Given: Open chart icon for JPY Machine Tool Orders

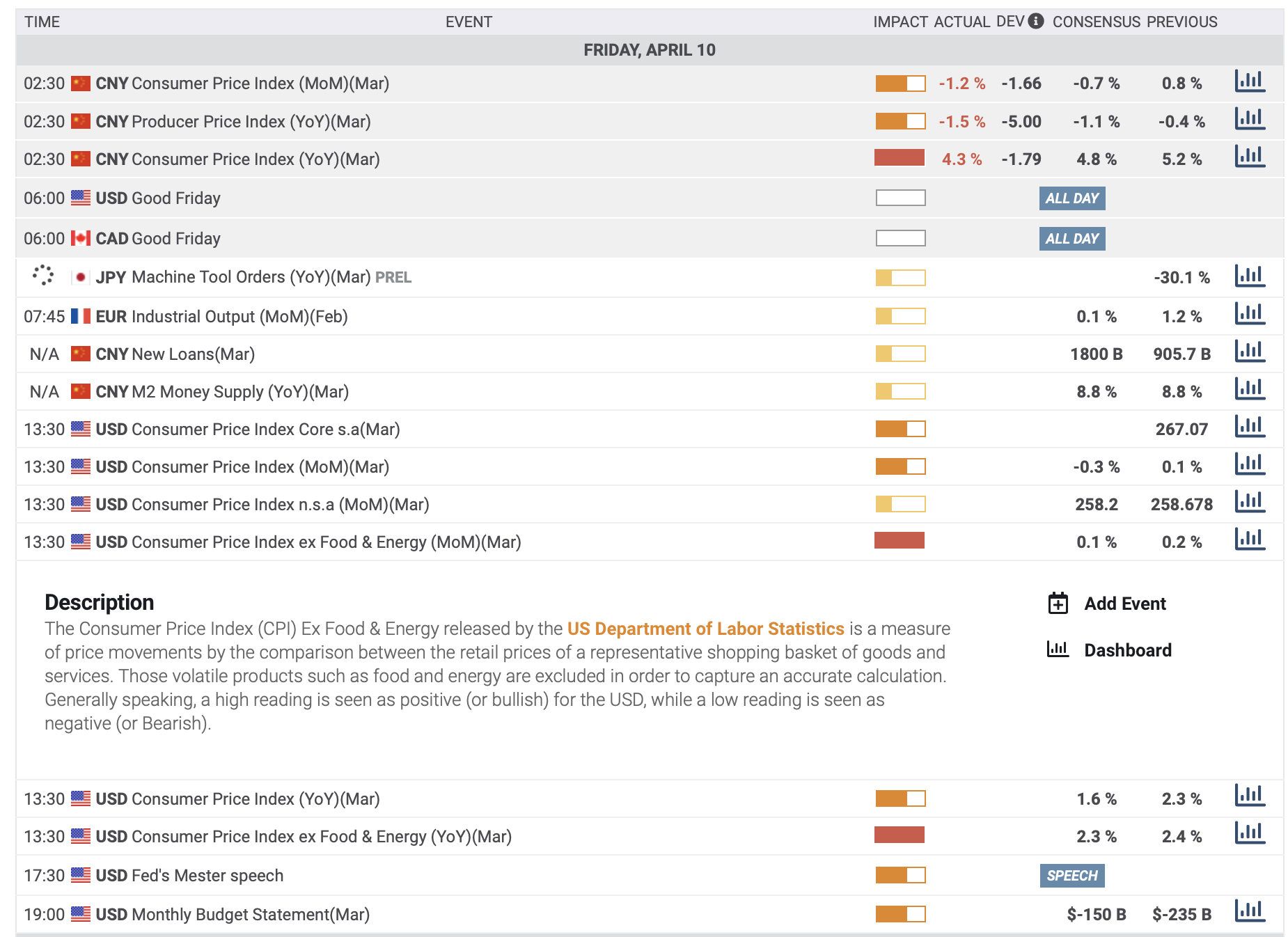Looking at the screenshot, I should [x=1249, y=276].
